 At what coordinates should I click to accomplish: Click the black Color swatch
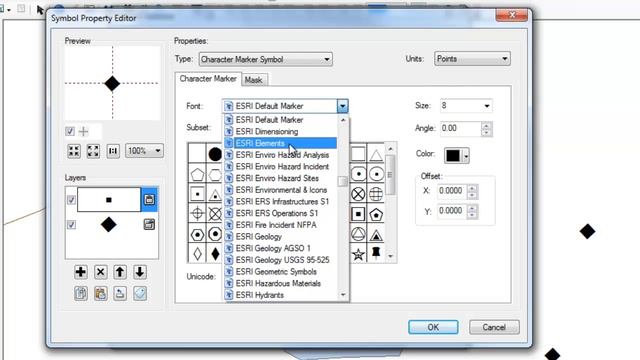[x=453, y=156]
